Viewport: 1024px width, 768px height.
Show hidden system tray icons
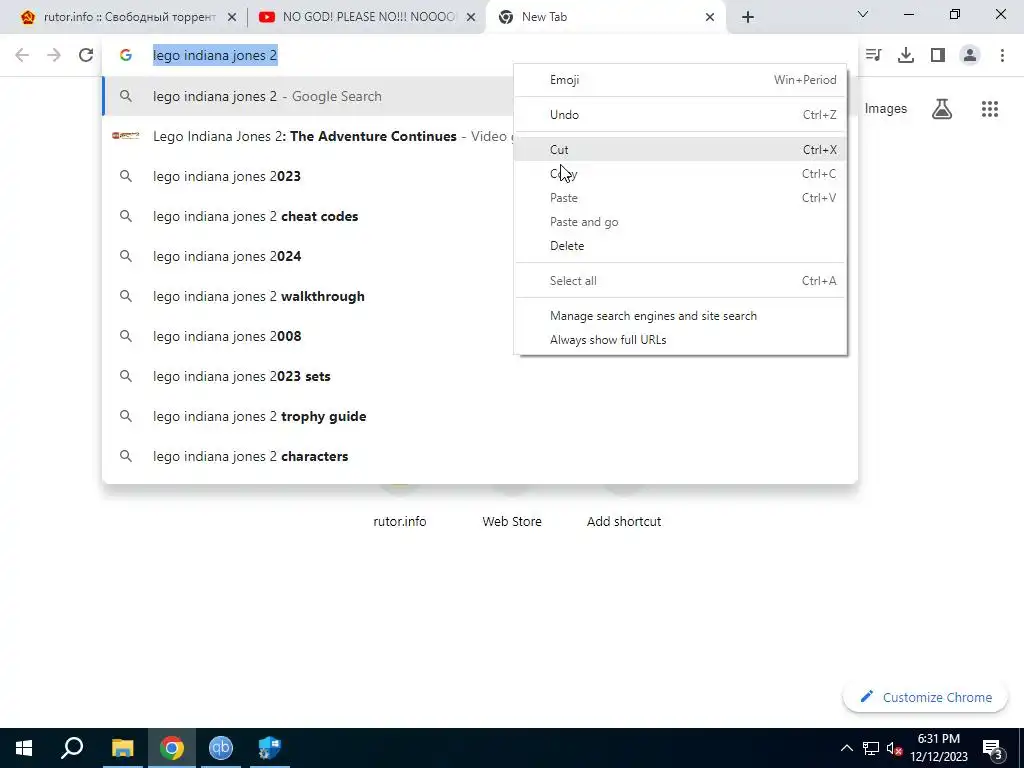coord(846,748)
